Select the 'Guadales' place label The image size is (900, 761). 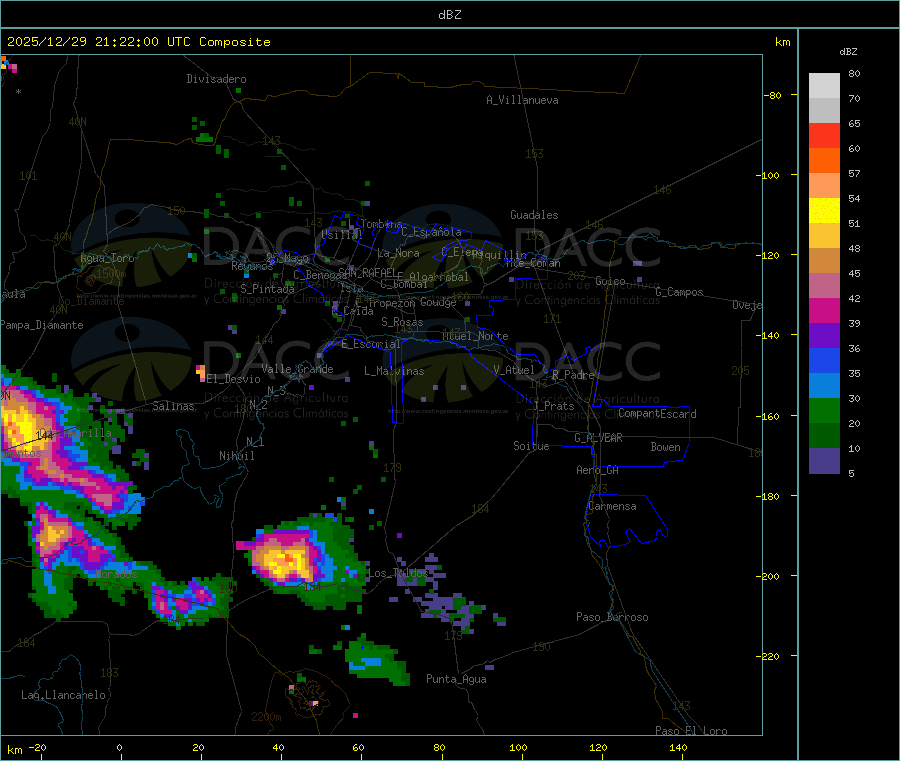coord(534,215)
